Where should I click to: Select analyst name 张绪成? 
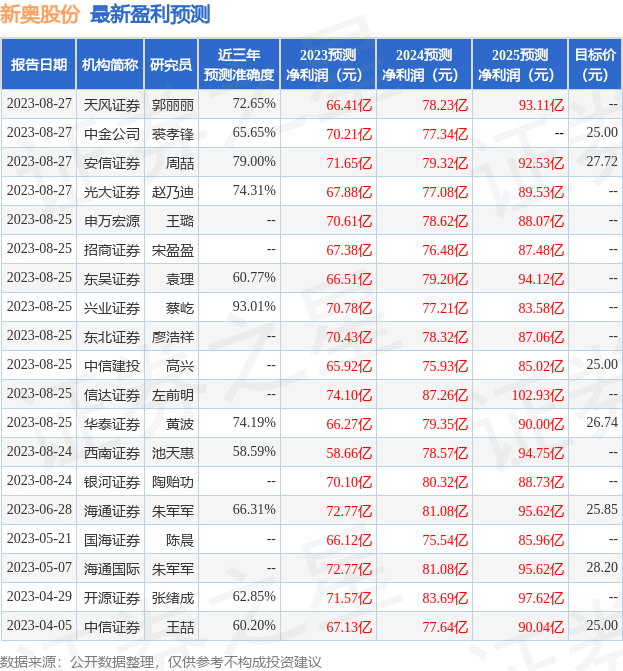point(173,599)
